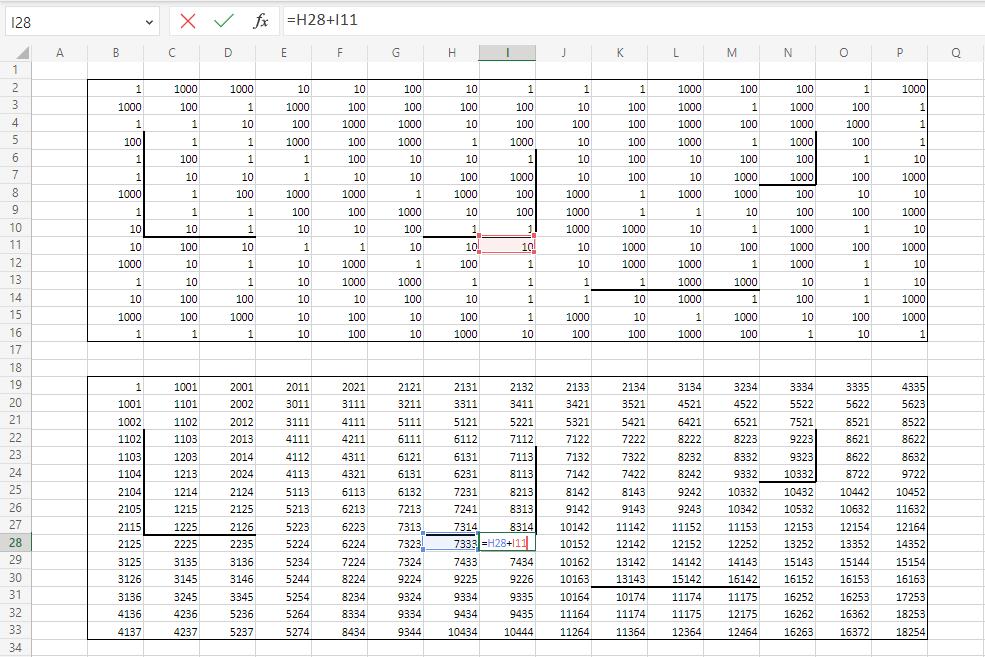Select column P by its header

point(899,53)
